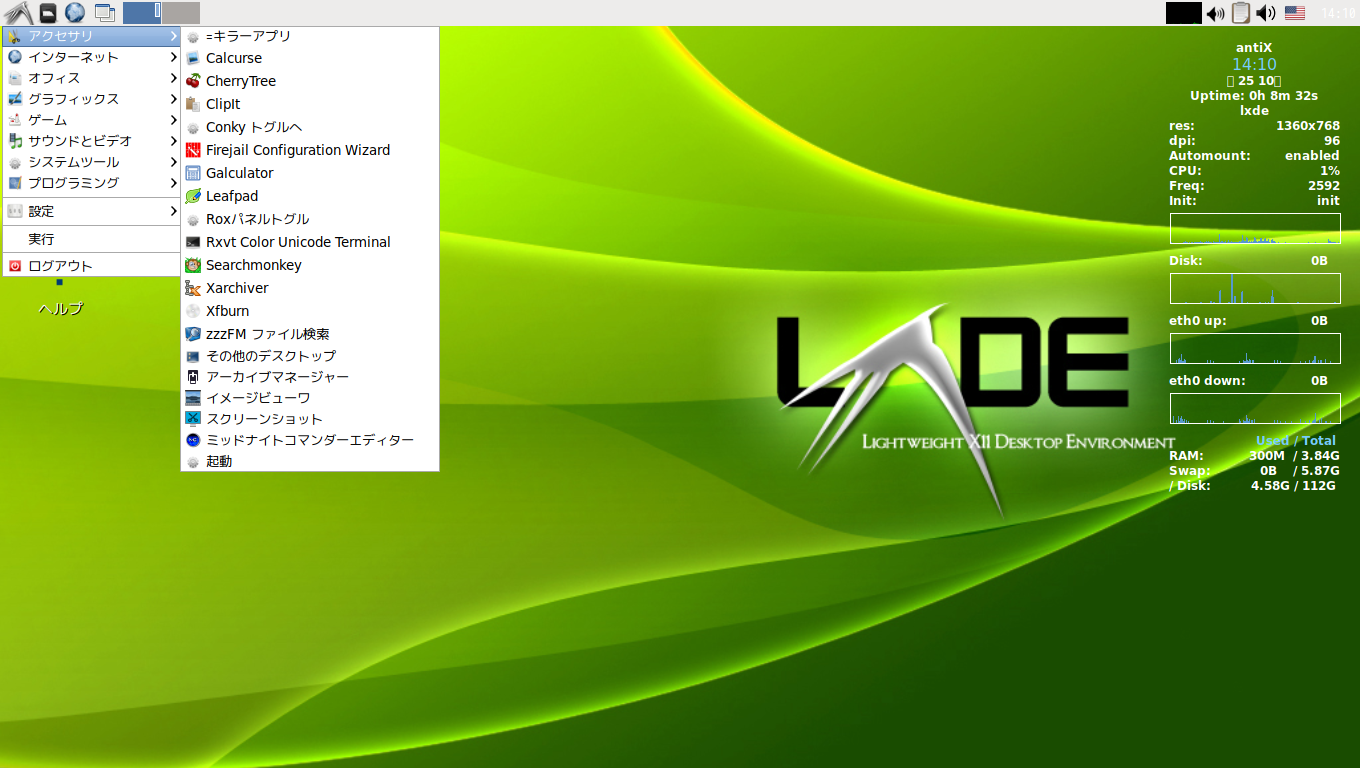Open the file manager from the panel
Viewport: 1360px width, 768px height.
pos(47,13)
